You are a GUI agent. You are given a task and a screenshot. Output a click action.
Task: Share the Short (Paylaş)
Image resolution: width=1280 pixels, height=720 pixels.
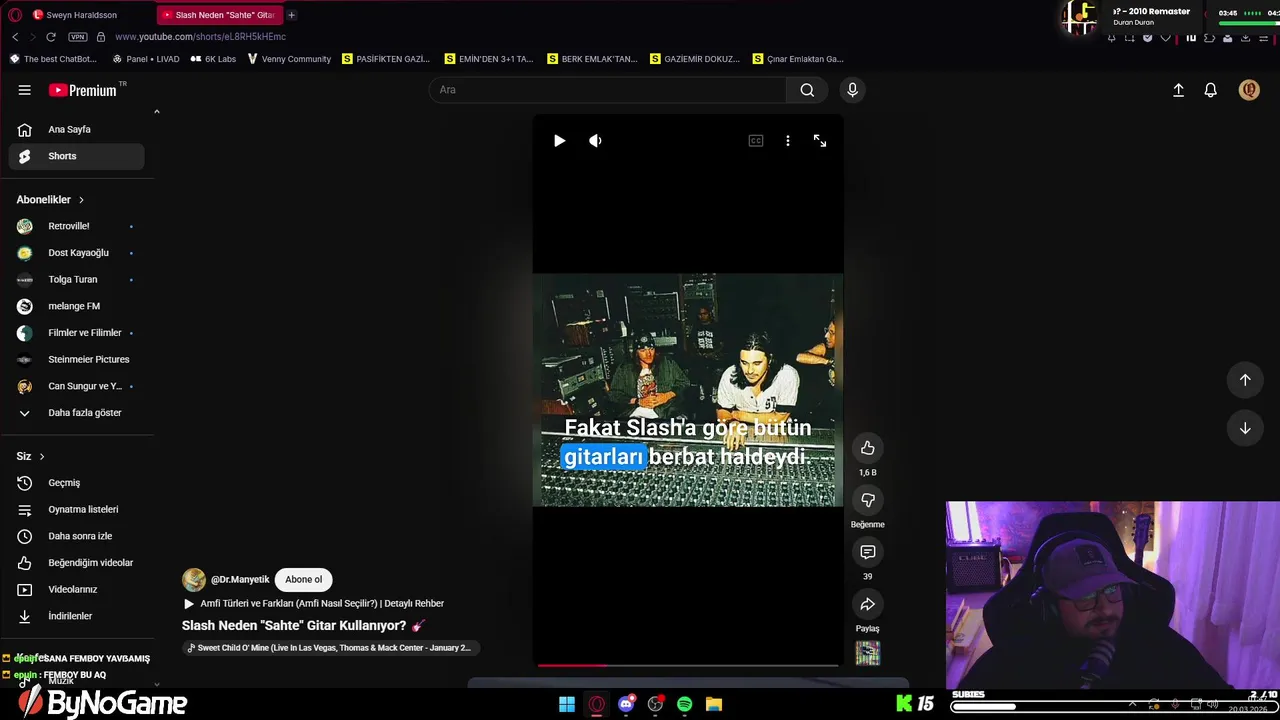pos(867,604)
